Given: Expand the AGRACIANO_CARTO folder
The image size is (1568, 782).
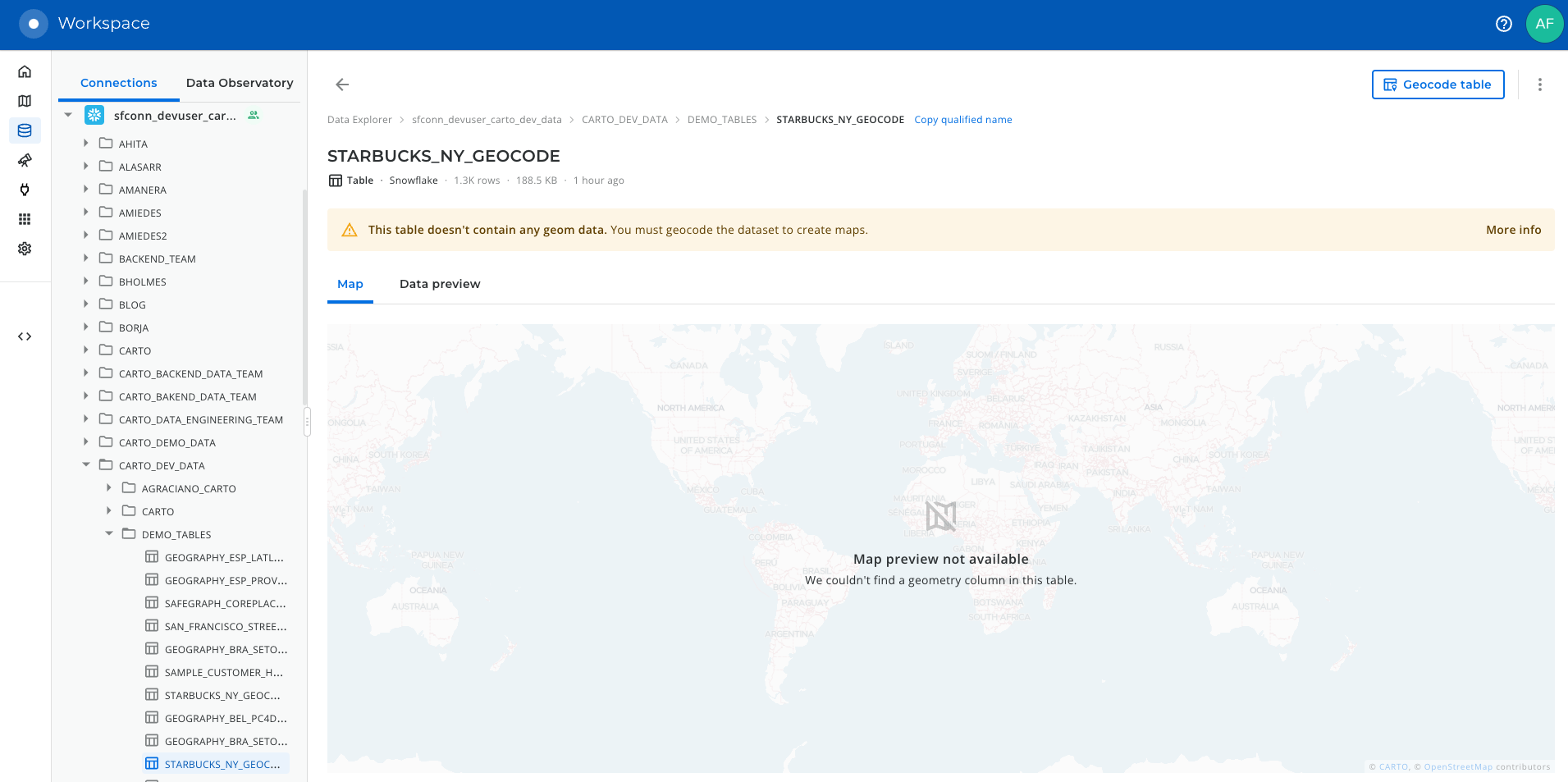Looking at the screenshot, I should (x=108, y=487).
